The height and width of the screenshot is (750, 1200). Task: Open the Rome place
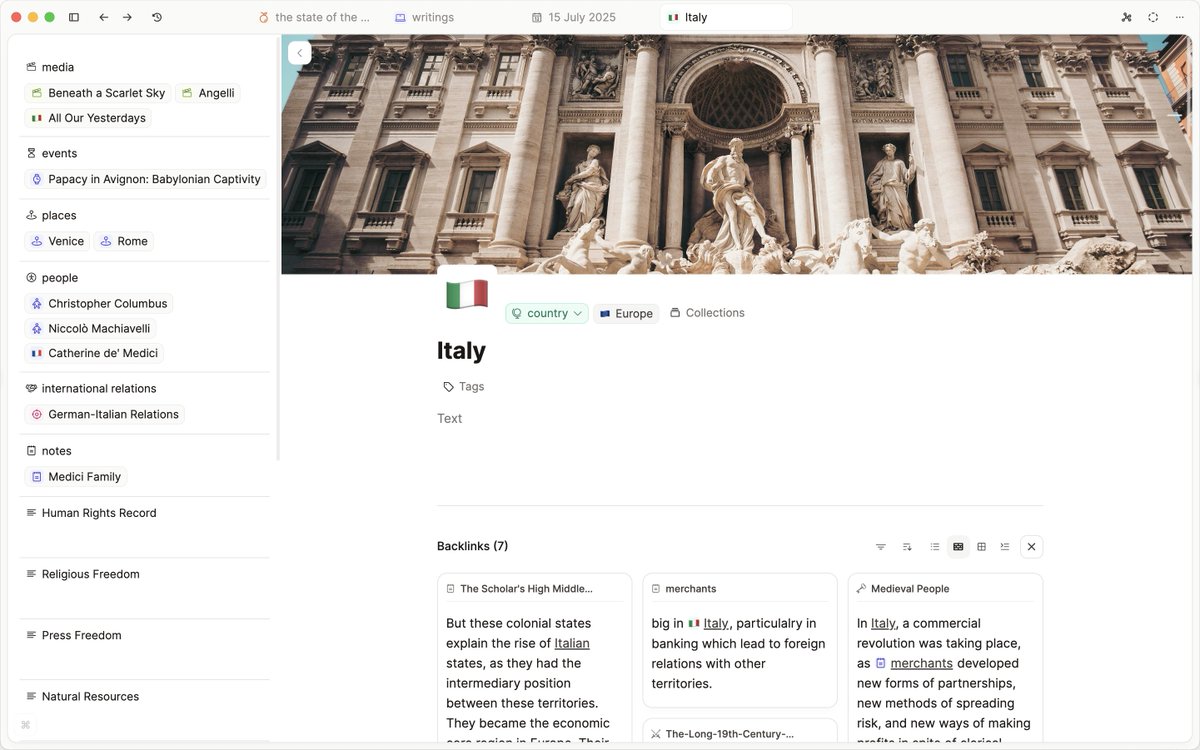[124, 241]
